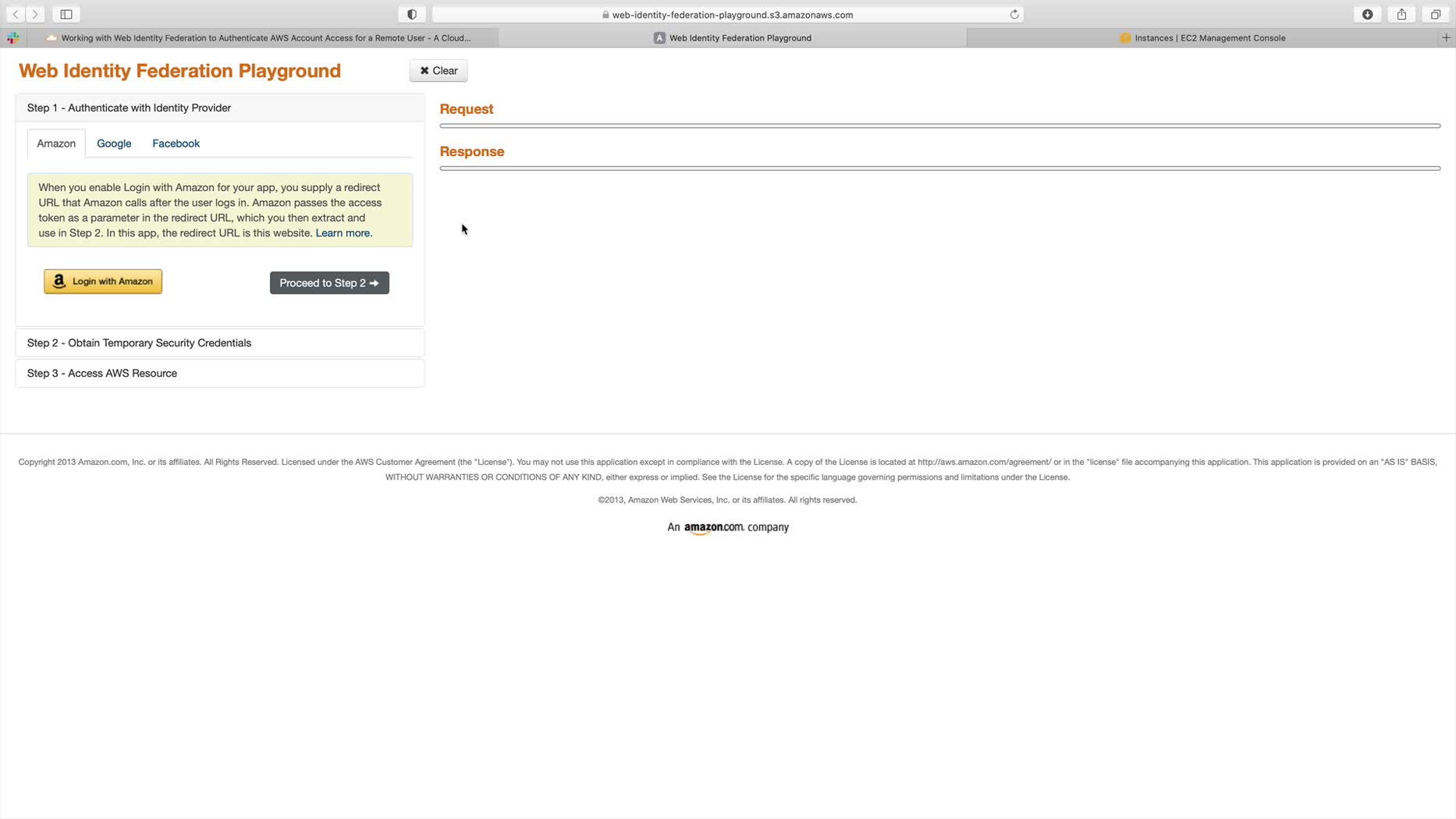Screen dimensions: 1456x819
Task: Select the Facebook provider tab
Action: [176, 144]
